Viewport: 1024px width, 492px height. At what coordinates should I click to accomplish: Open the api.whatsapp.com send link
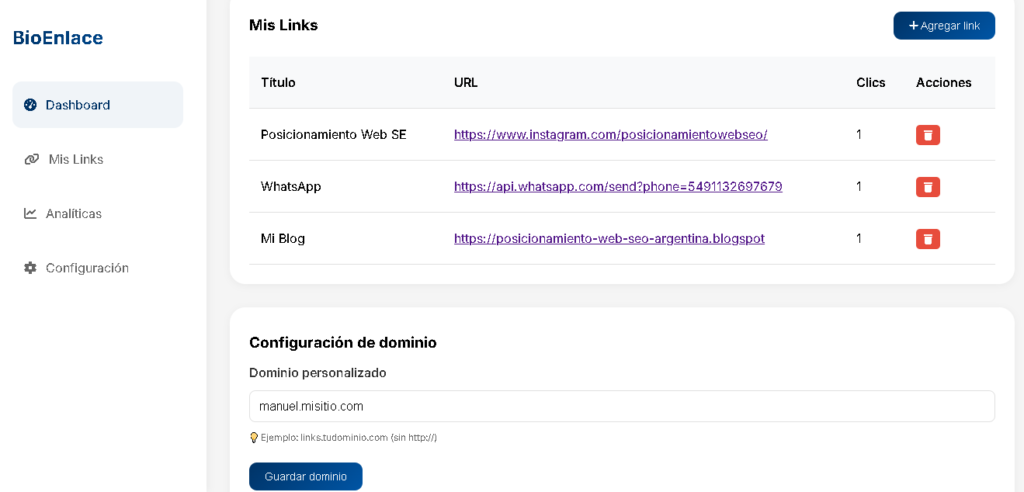pos(618,186)
